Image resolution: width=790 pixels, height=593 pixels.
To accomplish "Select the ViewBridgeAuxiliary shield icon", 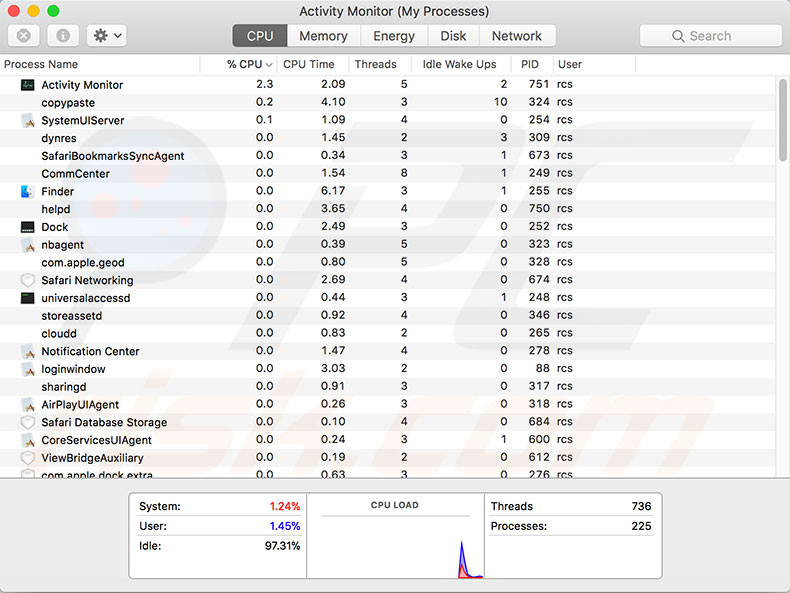I will (27, 458).
